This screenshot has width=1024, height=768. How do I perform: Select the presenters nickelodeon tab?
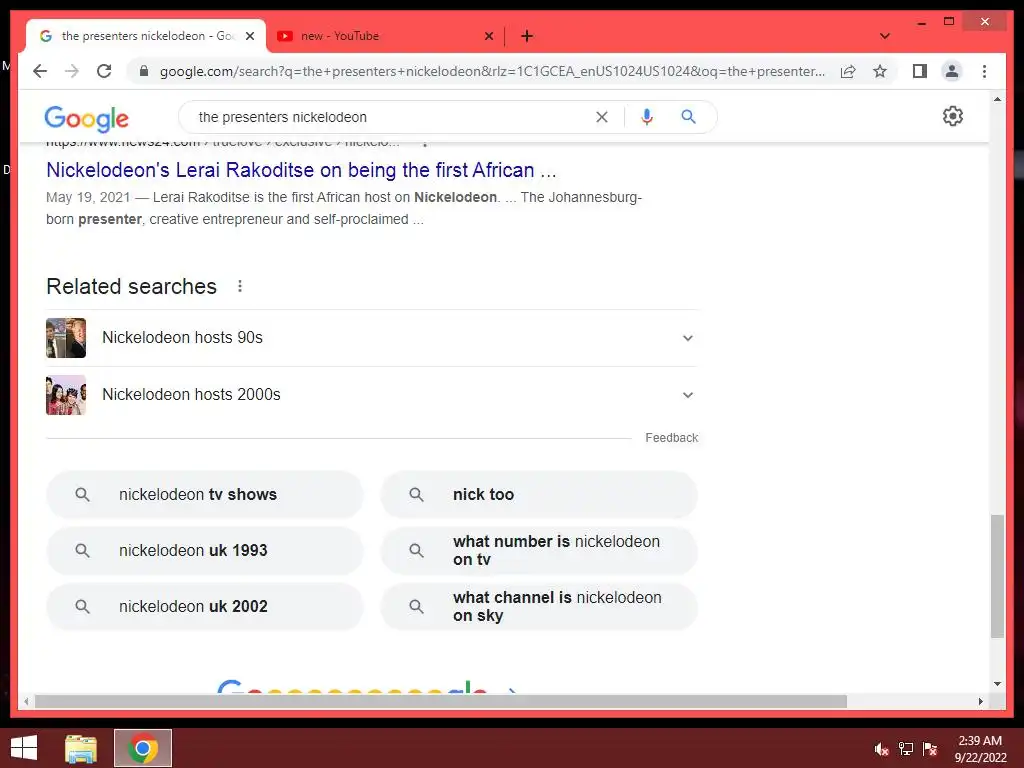coord(147,36)
